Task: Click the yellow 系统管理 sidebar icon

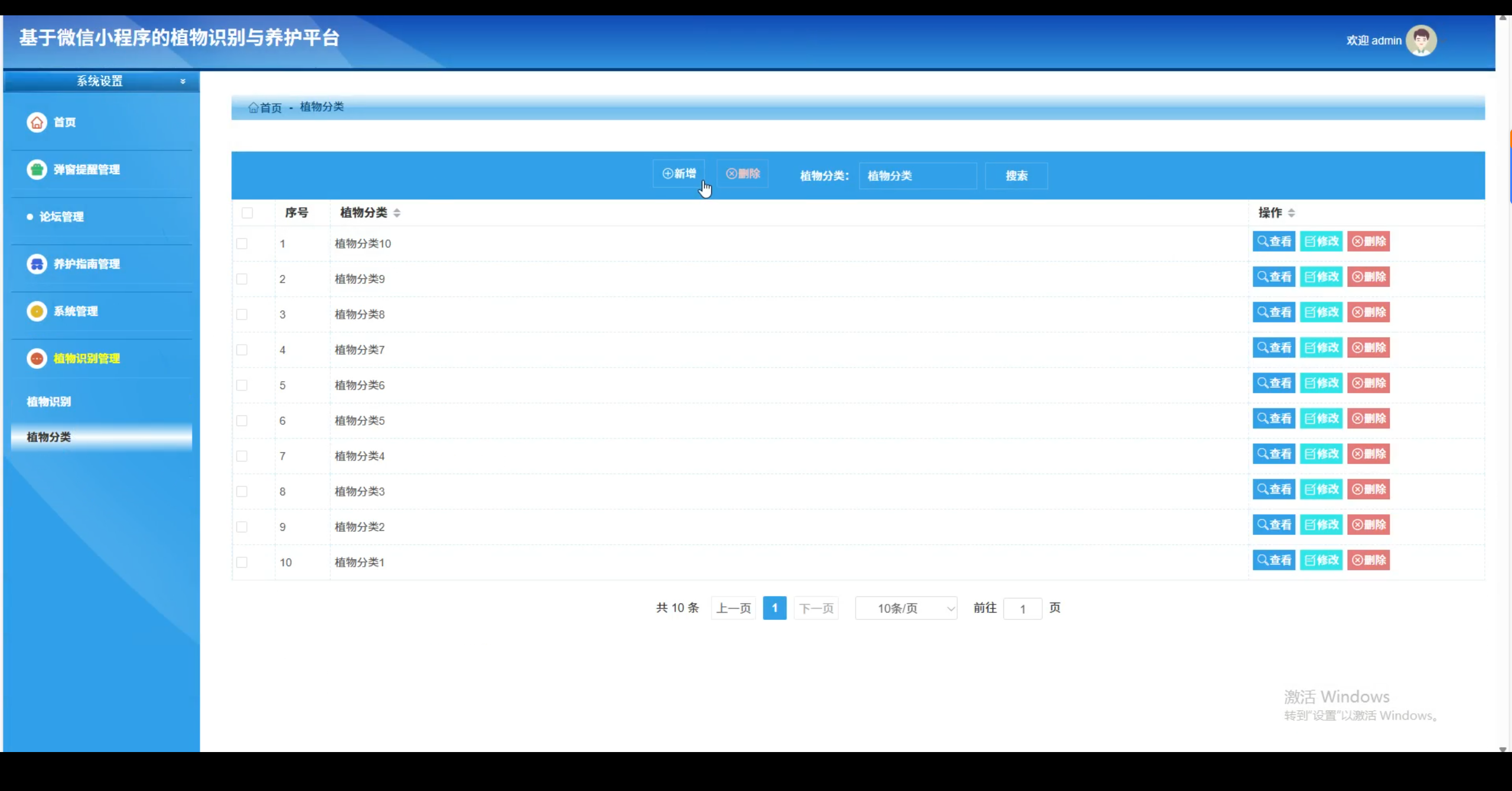Action: [x=37, y=311]
